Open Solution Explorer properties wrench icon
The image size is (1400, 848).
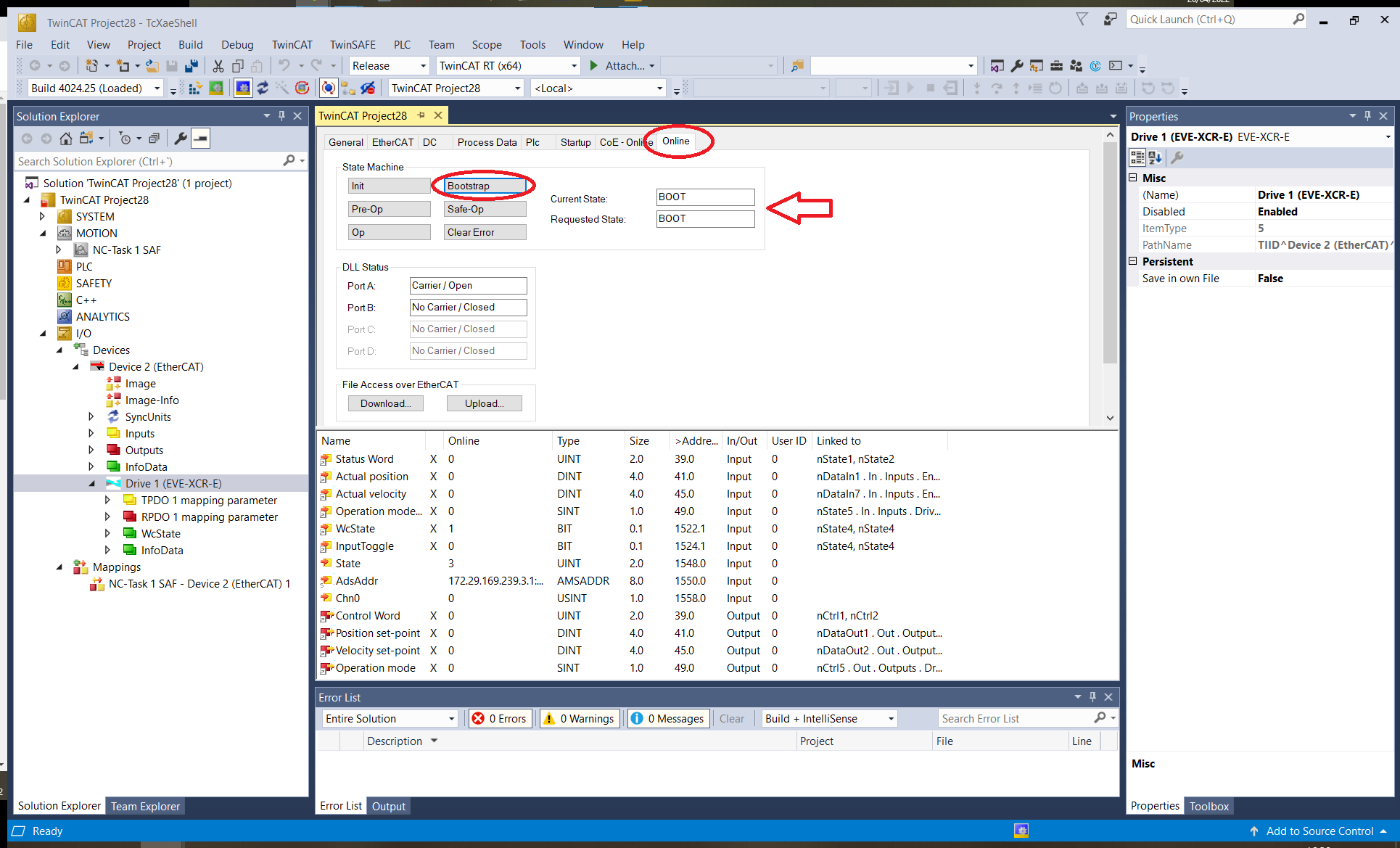[x=181, y=138]
